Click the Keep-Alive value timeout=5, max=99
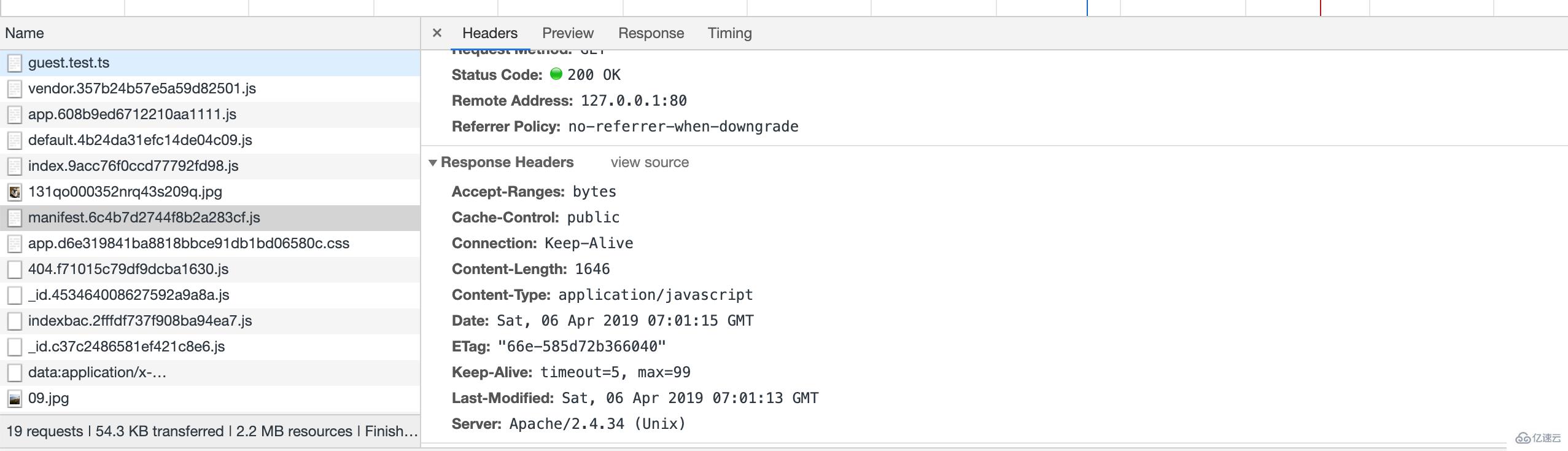This screenshot has height=451, width=1568. coord(615,372)
